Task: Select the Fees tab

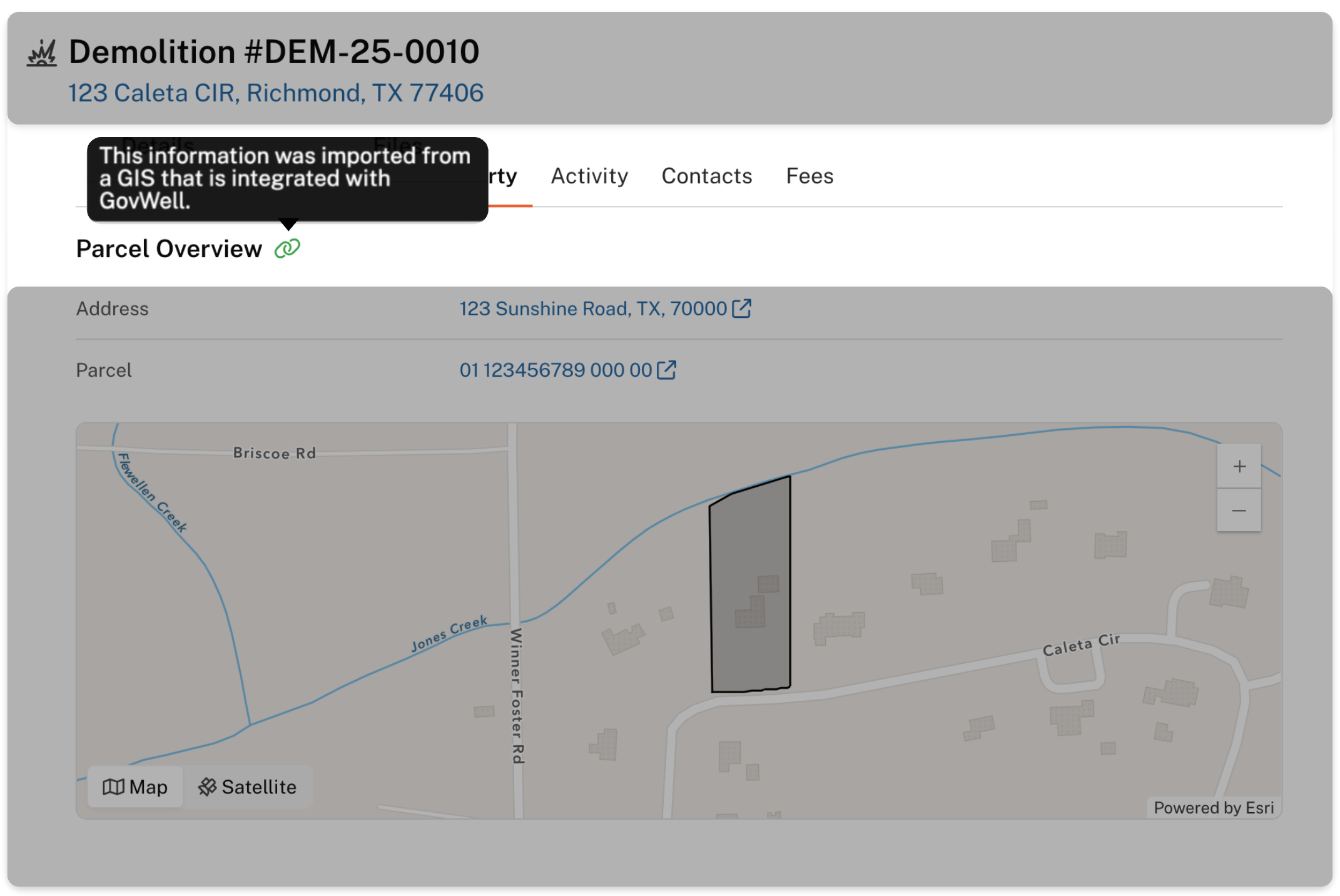Action: [x=810, y=176]
